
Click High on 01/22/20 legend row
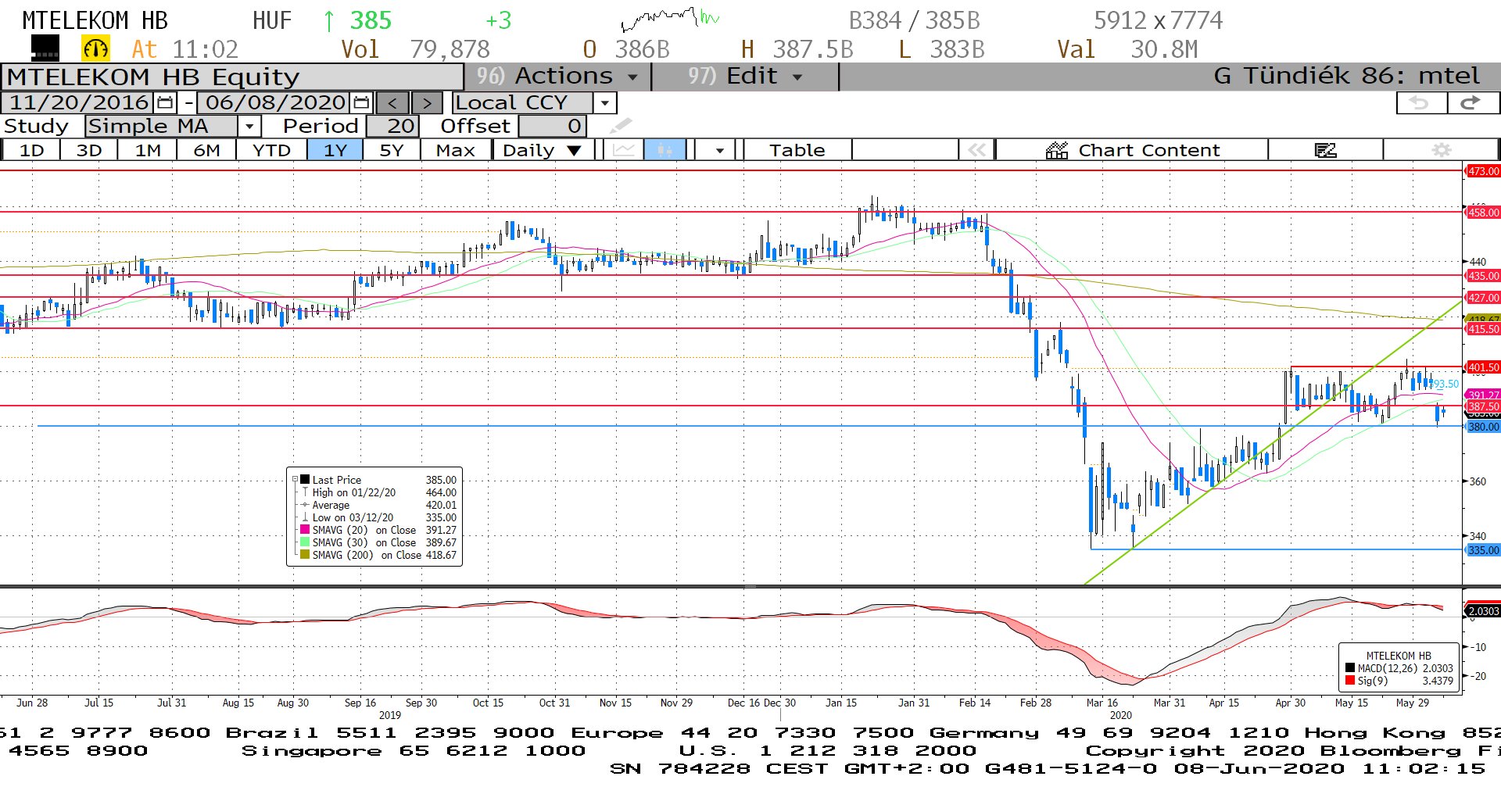click(x=379, y=492)
